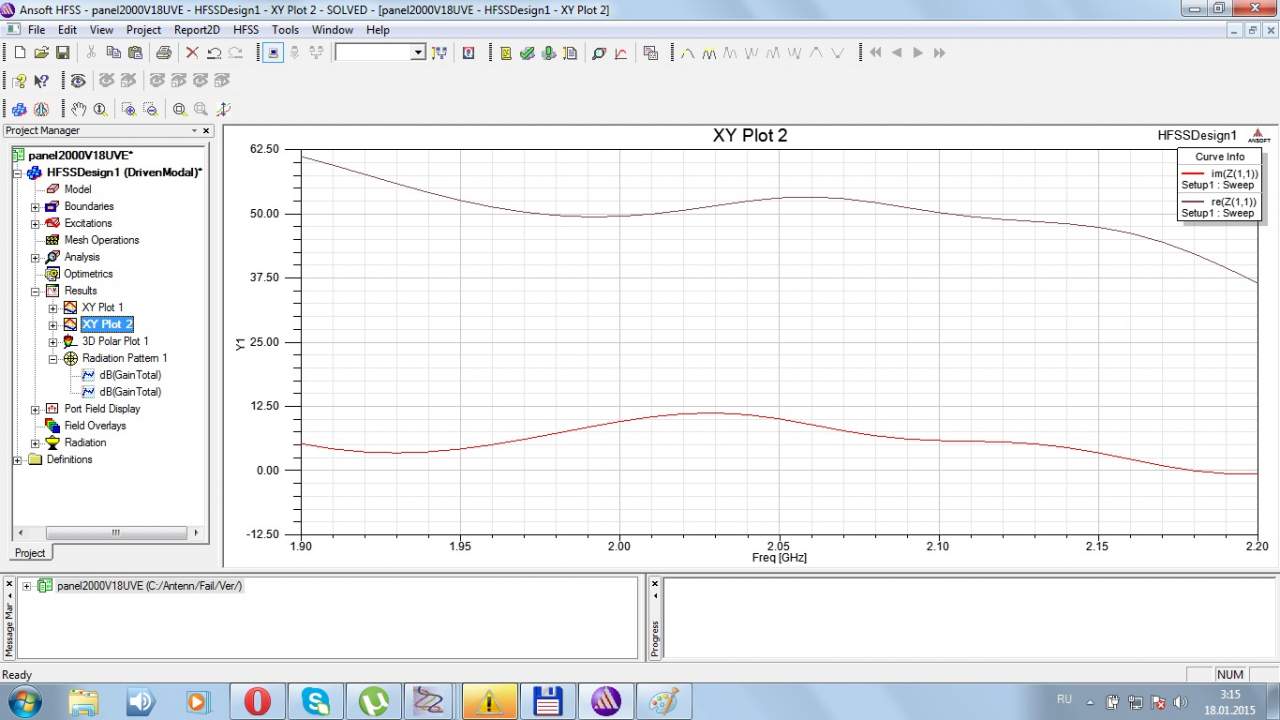
Task: Switch to the Project tab
Action: pyautogui.click(x=30, y=553)
